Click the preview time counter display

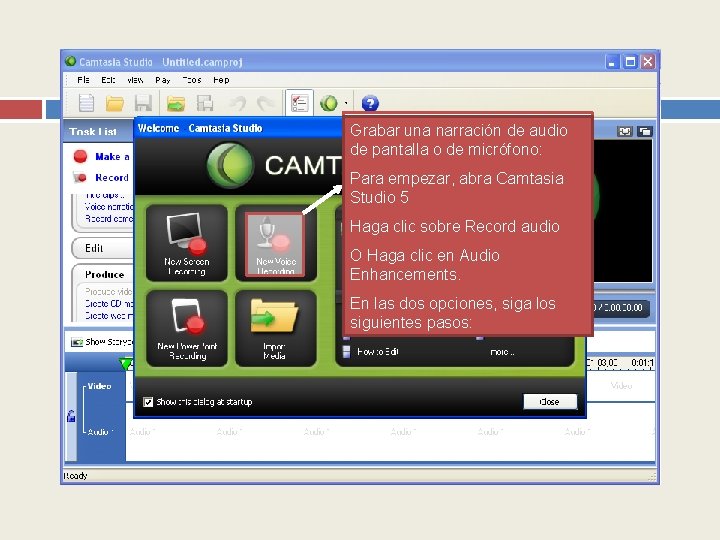pos(619,308)
